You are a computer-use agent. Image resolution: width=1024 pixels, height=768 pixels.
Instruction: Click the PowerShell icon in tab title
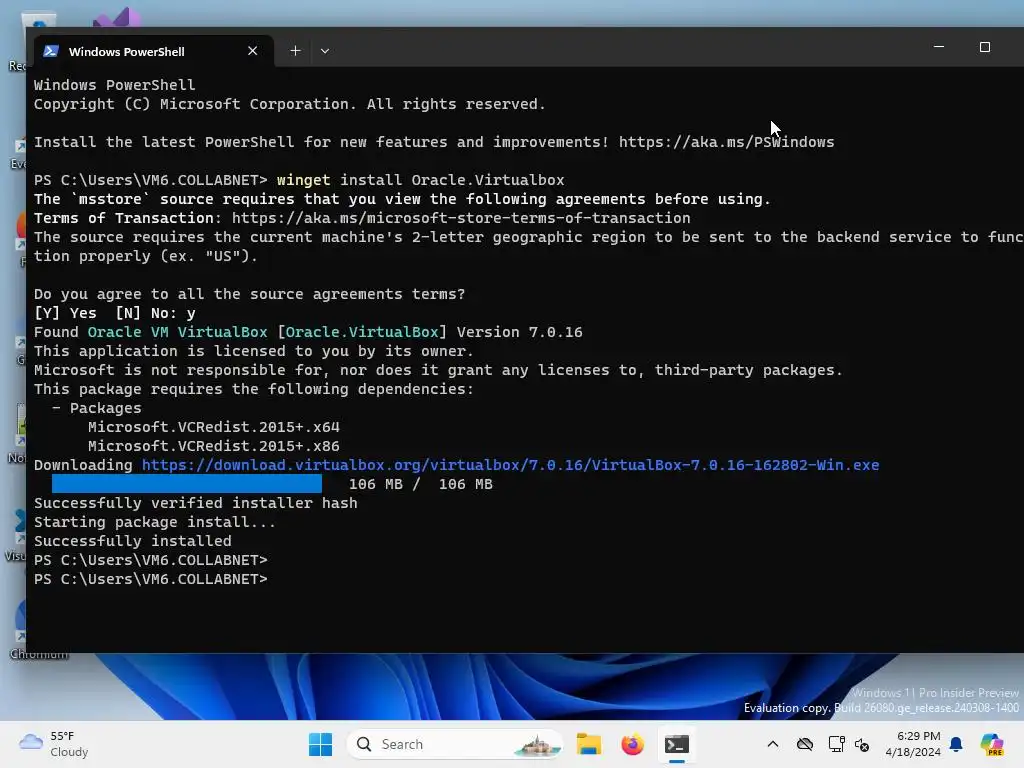[51, 51]
